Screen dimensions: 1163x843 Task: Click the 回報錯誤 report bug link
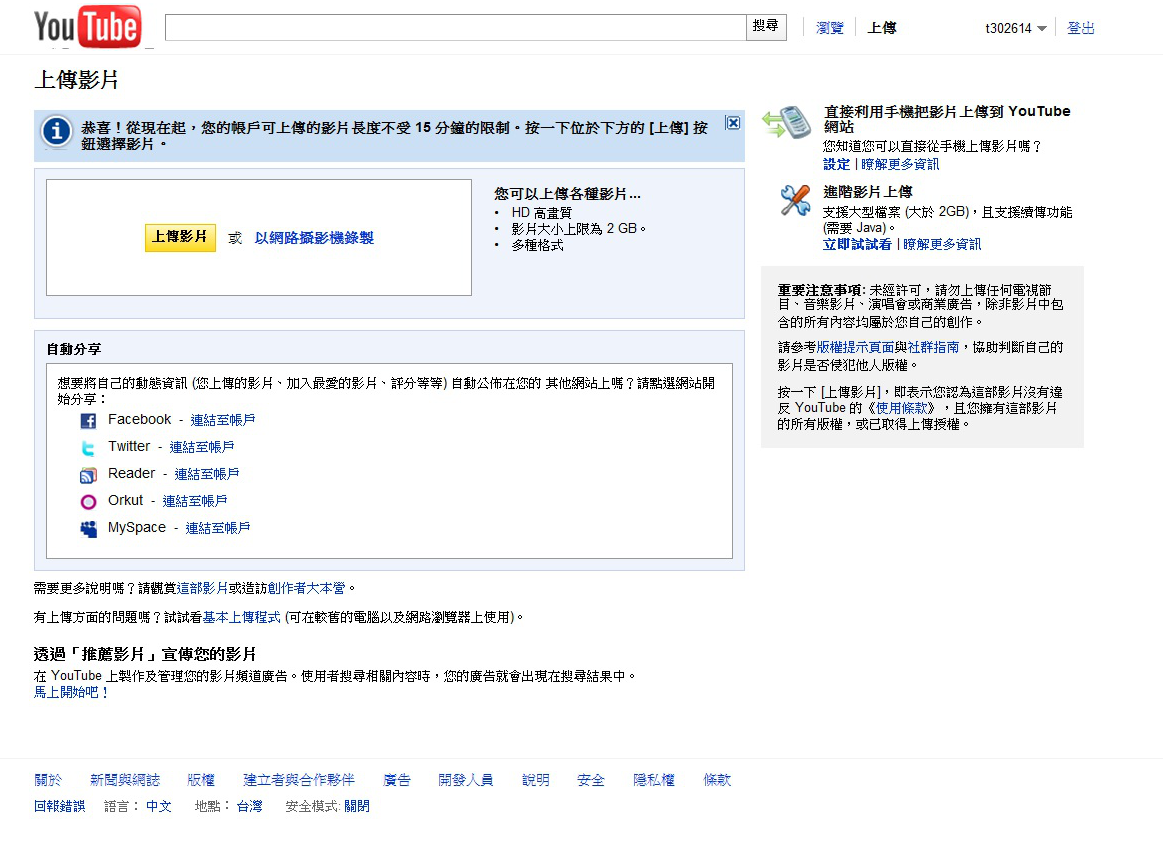[x=59, y=807]
